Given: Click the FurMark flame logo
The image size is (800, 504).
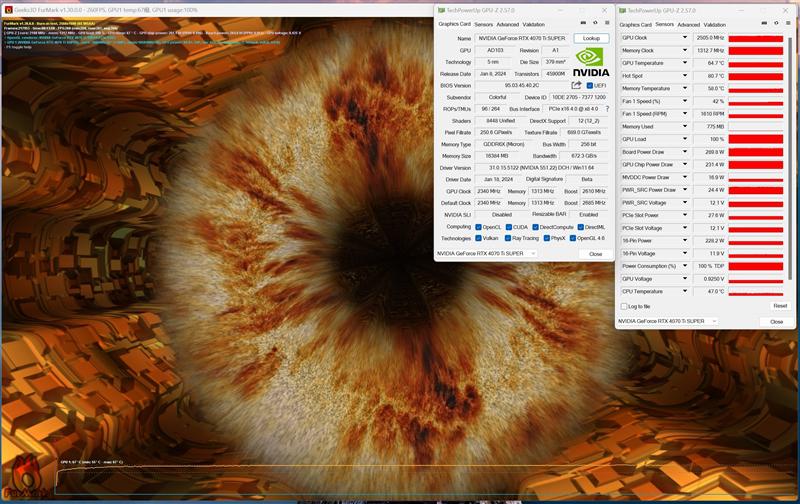Looking at the screenshot, I should (26, 477).
